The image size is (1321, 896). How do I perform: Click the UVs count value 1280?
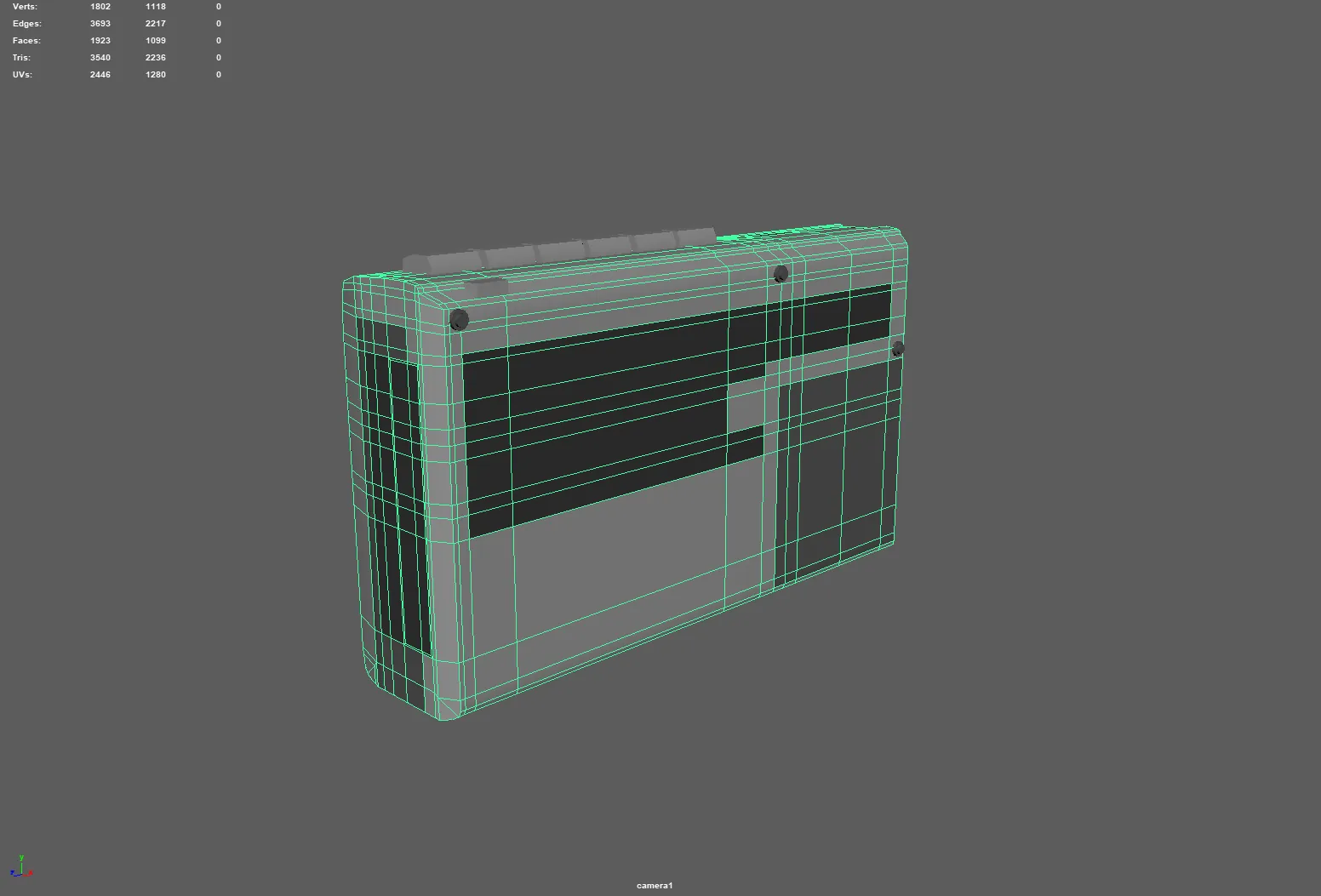pos(156,74)
